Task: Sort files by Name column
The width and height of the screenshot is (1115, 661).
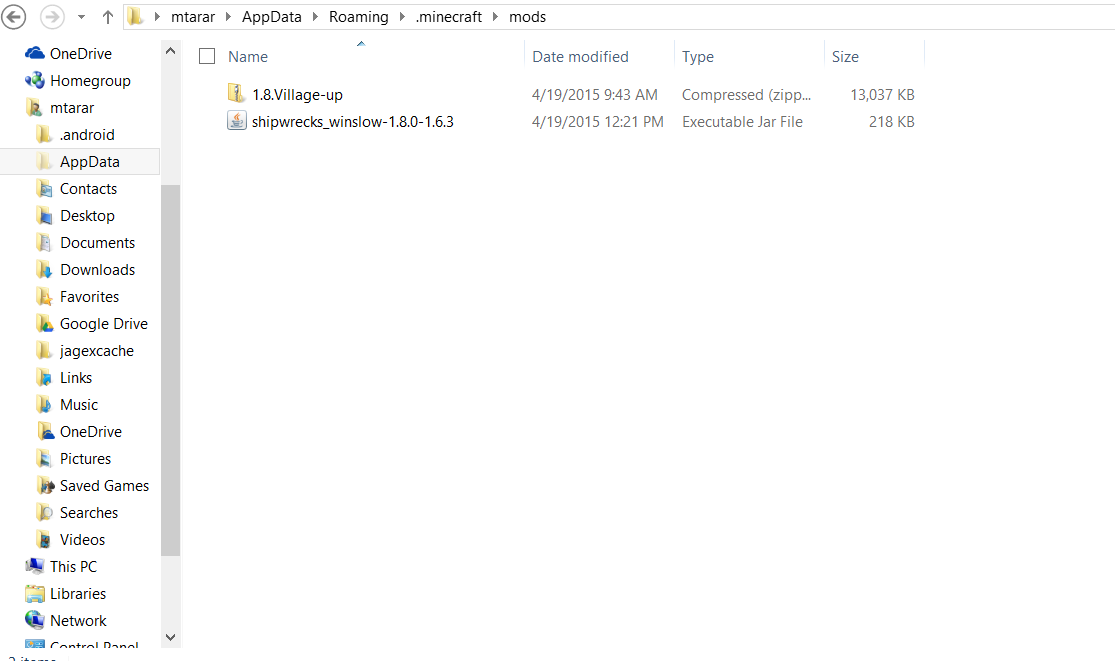Action: click(247, 57)
